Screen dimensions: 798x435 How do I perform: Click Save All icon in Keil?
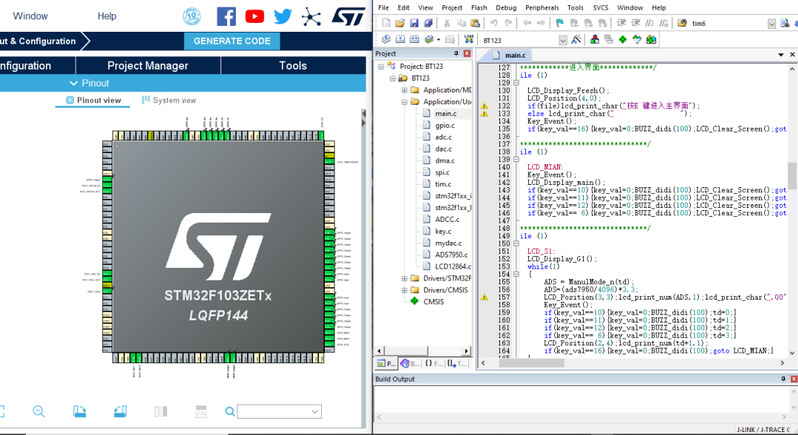pyautogui.click(x=428, y=23)
